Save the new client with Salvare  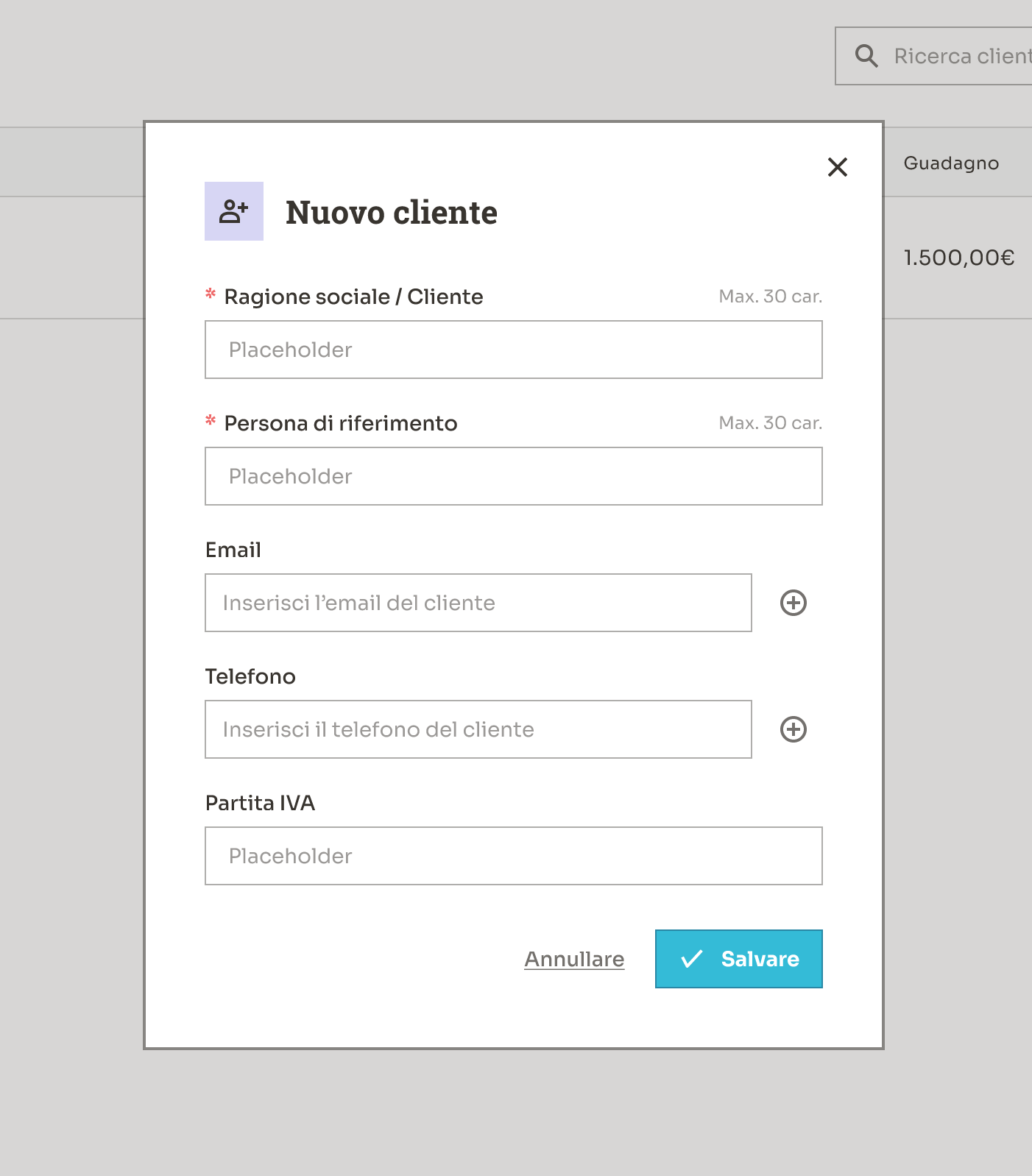(x=738, y=959)
